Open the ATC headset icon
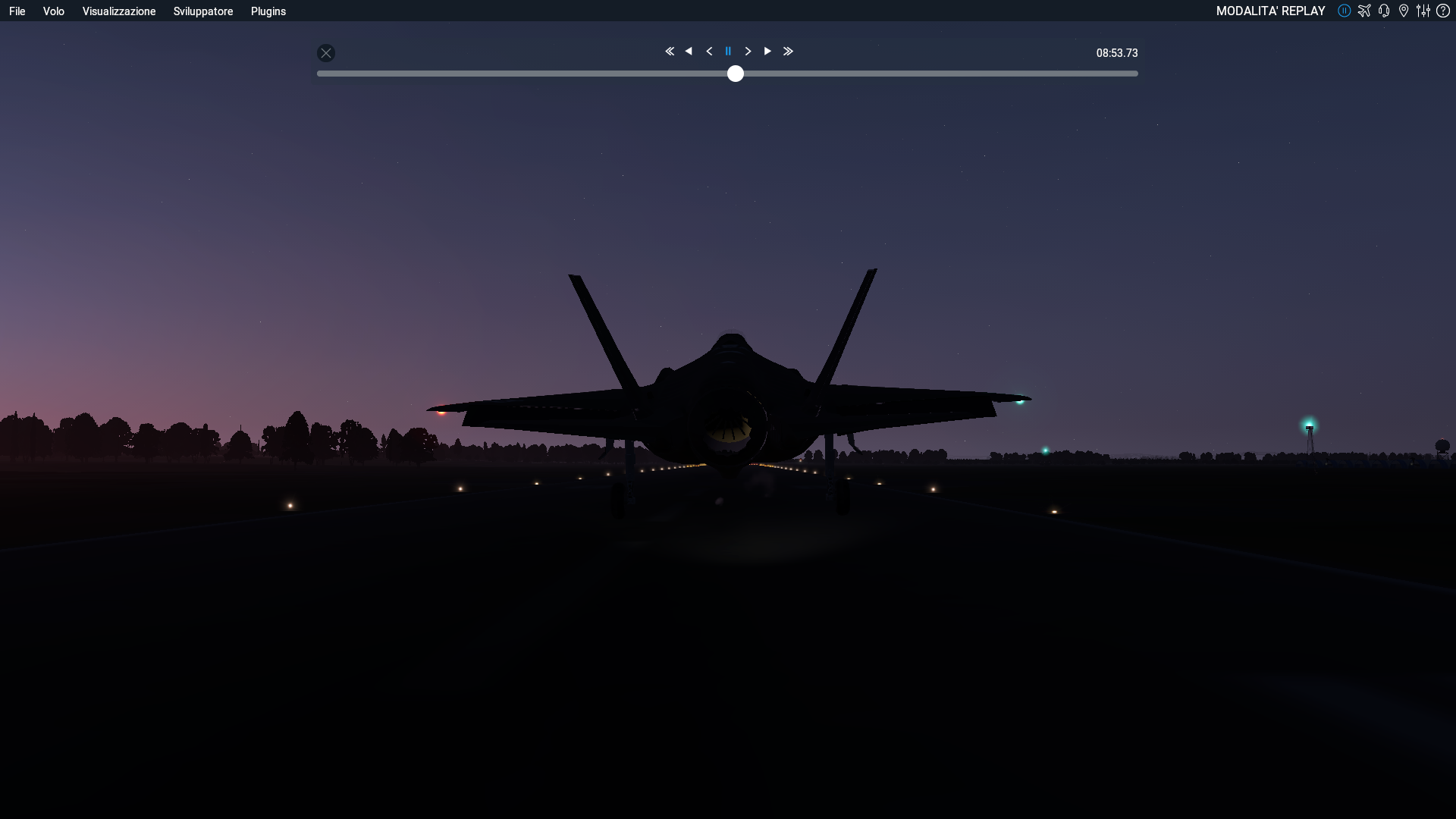Image resolution: width=1456 pixels, height=819 pixels. (x=1384, y=11)
